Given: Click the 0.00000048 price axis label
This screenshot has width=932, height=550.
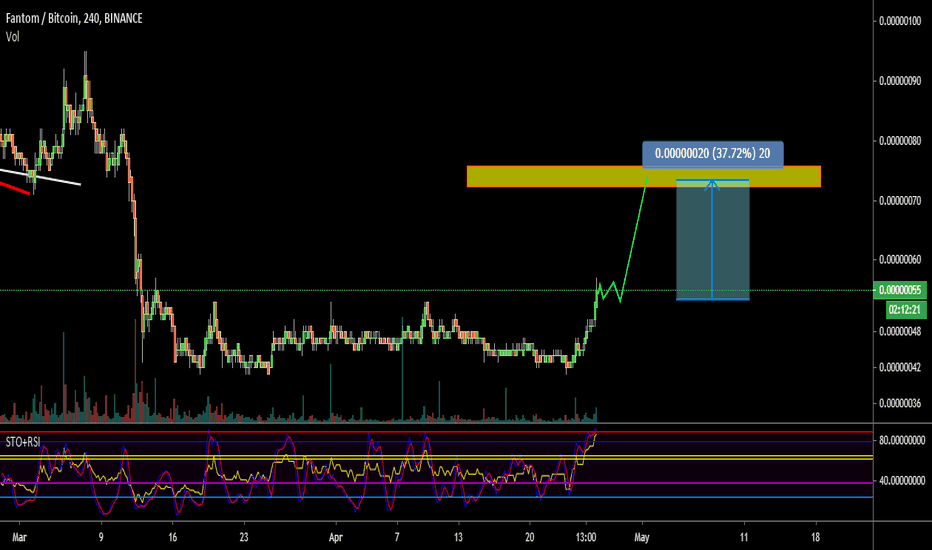Looking at the screenshot, I should (x=900, y=331).
